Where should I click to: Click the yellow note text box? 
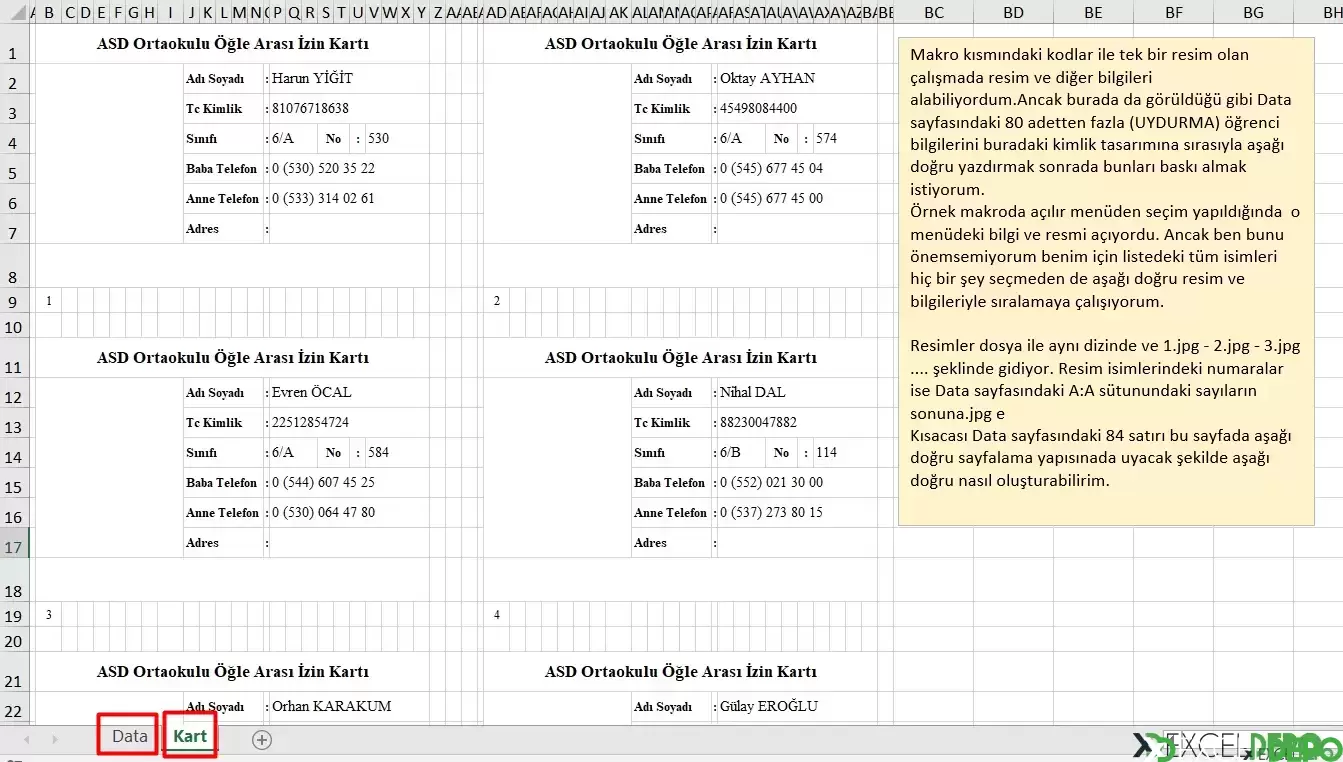(x=1106, y=281)
